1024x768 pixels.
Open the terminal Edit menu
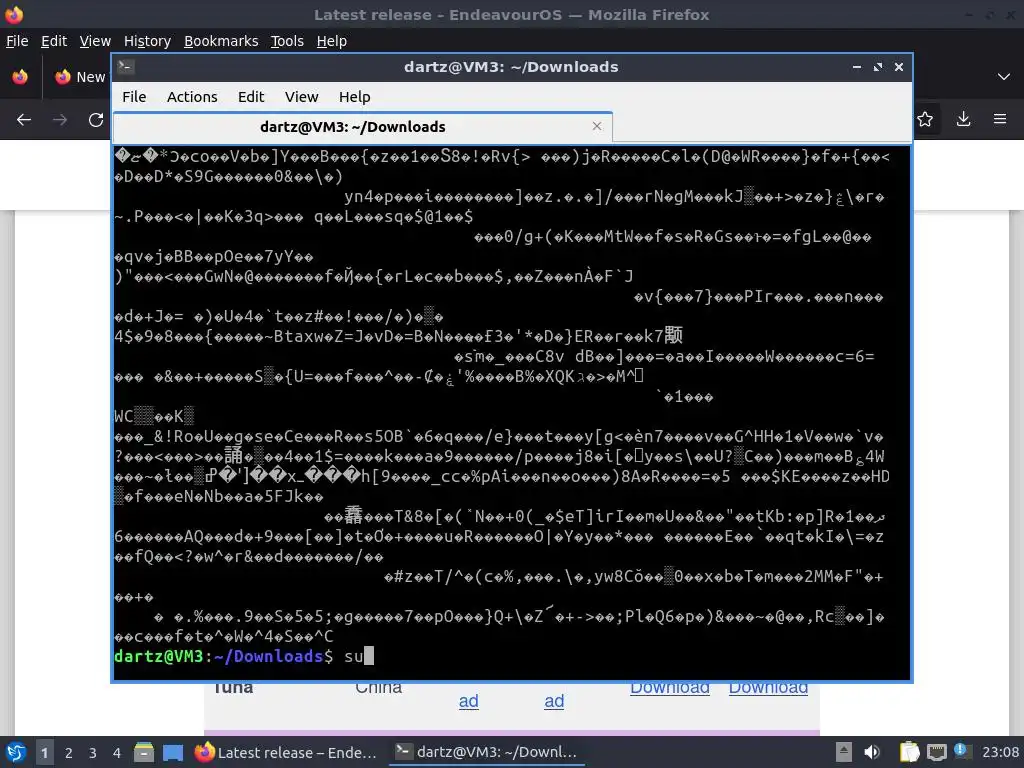click(x=251, y=97)
